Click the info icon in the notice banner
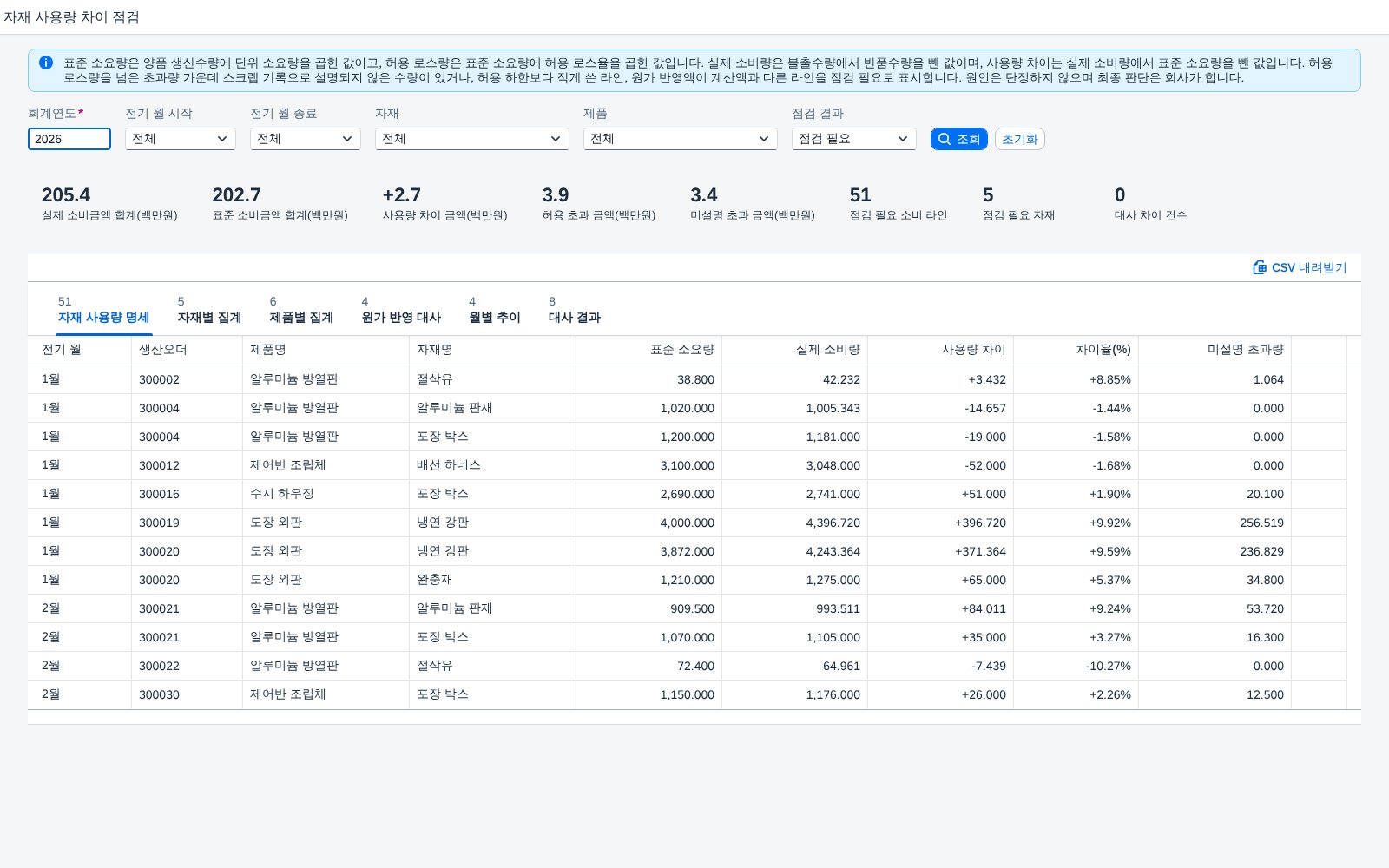This screenshot has width=1389, height=868. 46,62
